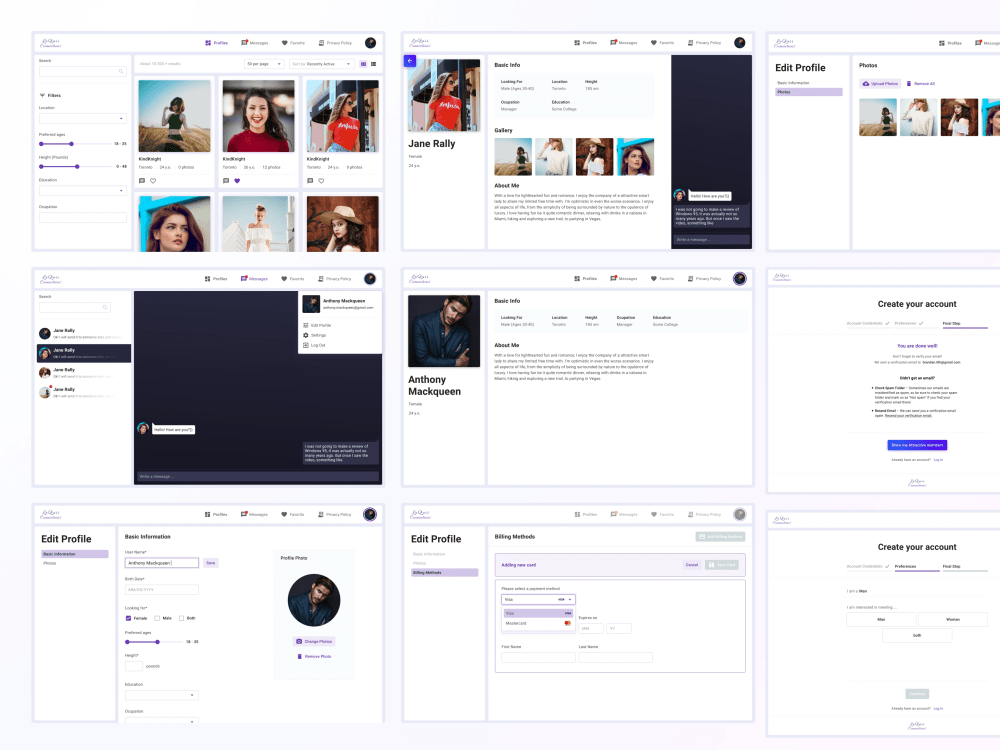Switch to grid view on Profiles results screen
1000x750 pixels.
coord(364,64)
